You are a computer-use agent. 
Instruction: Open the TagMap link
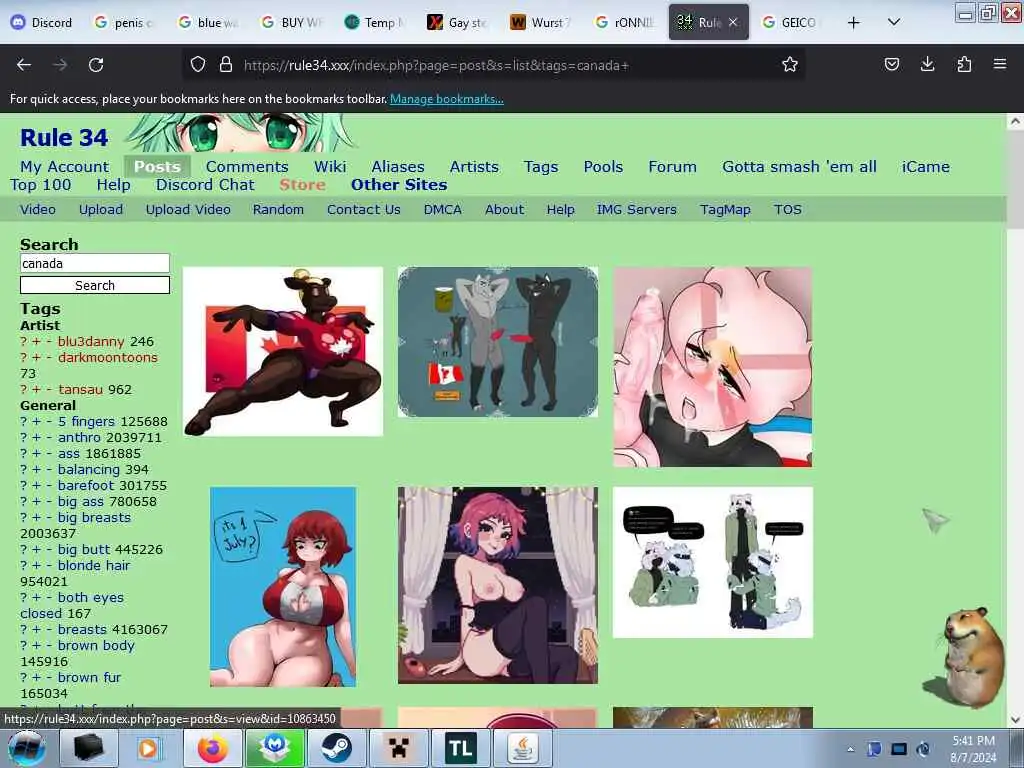[x=725, y=210]
